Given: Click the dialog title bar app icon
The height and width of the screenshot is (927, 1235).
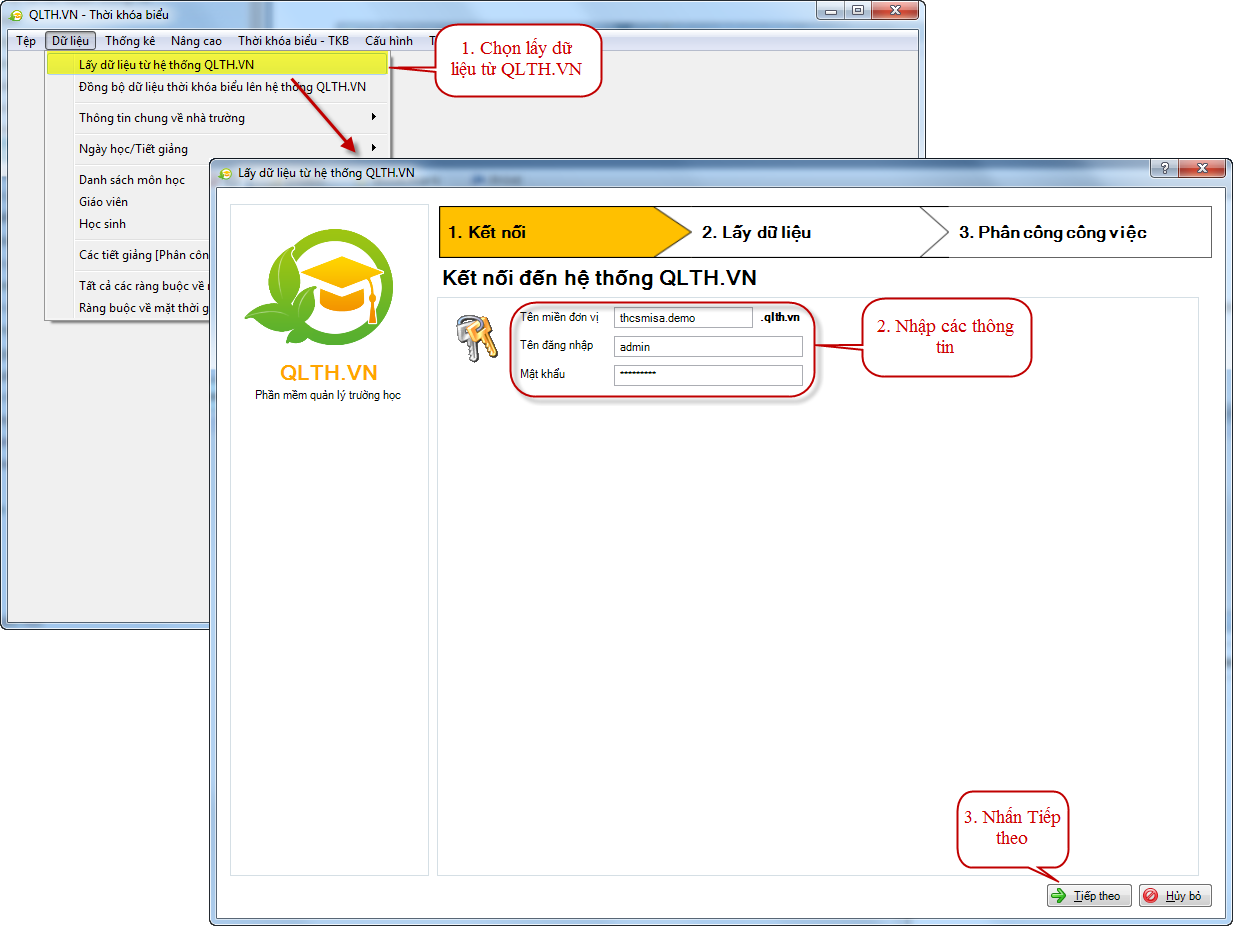Looking at the screenshot, I should click(x=224, y=173).
